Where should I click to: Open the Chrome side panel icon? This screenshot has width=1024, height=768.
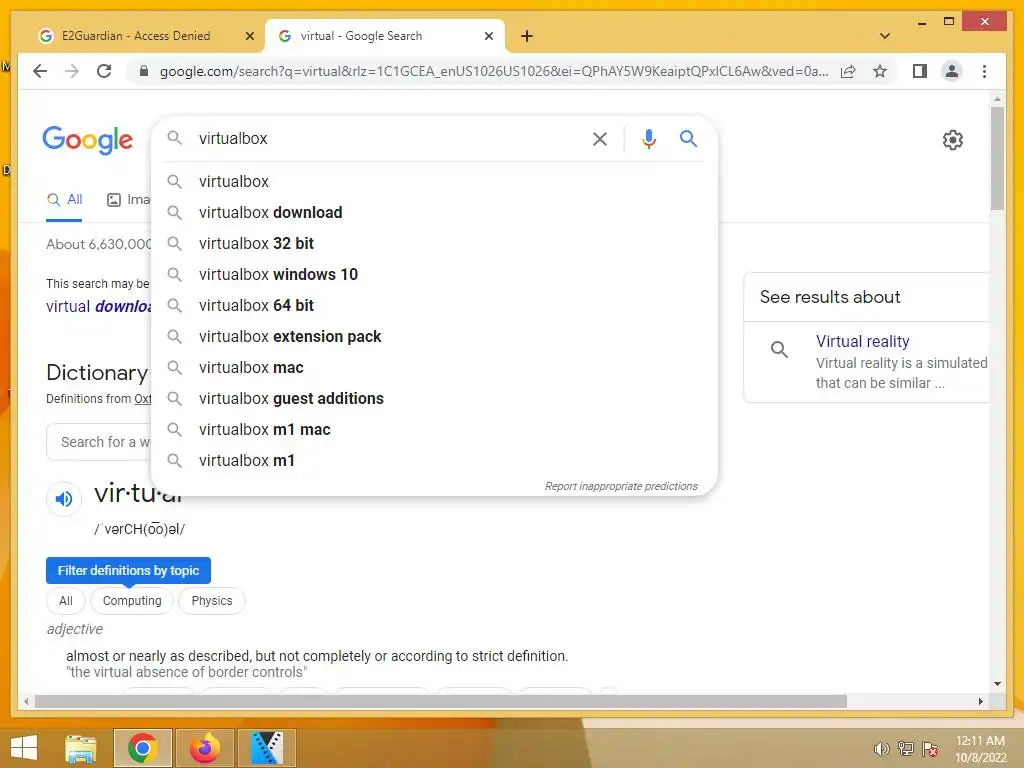(920, 71)
